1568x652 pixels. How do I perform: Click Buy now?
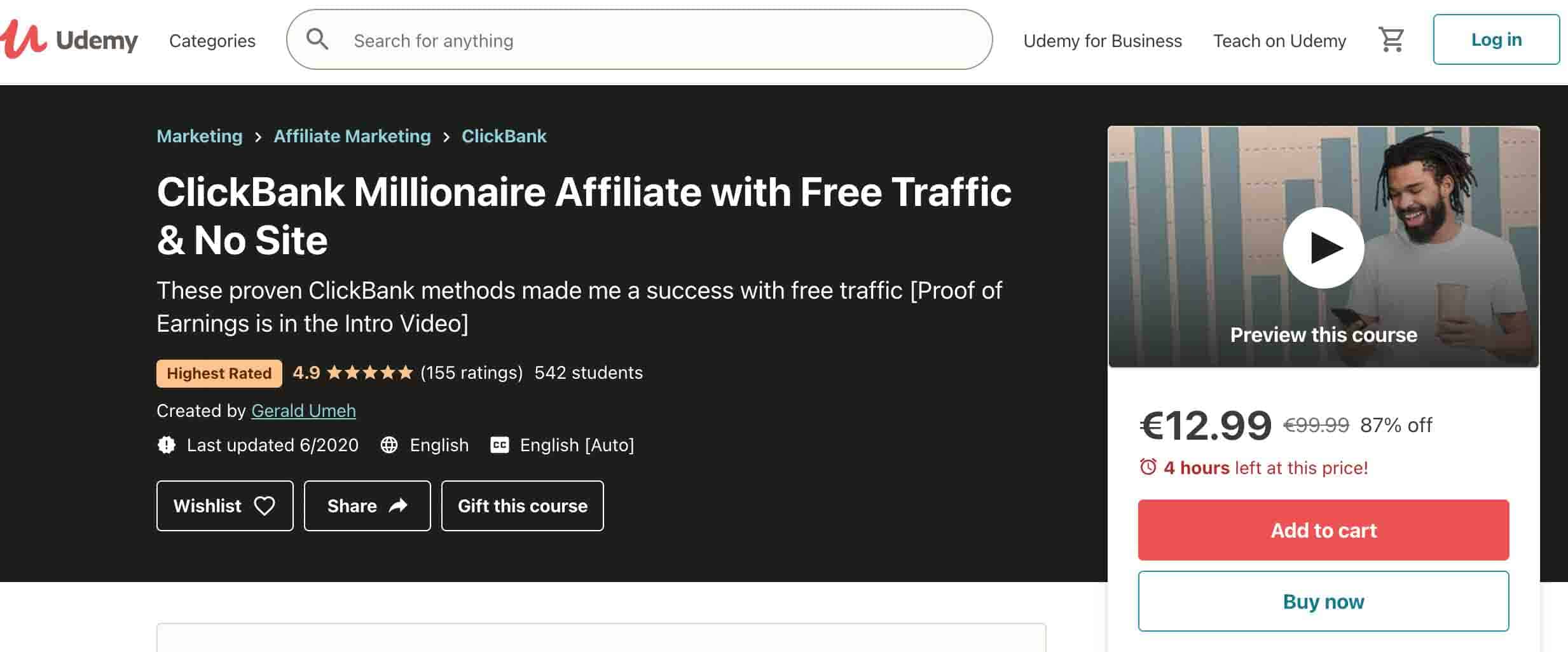(1323, 601)
